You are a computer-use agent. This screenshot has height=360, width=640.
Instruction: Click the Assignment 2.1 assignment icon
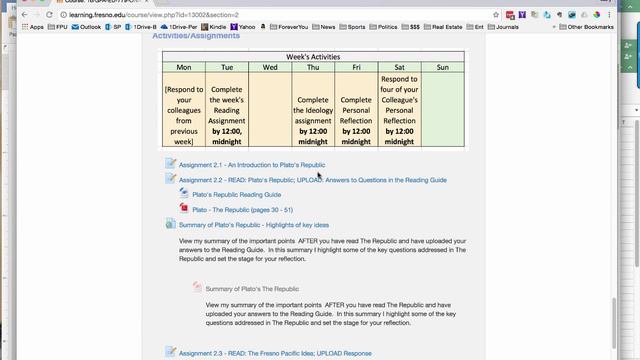click(171, 164)
